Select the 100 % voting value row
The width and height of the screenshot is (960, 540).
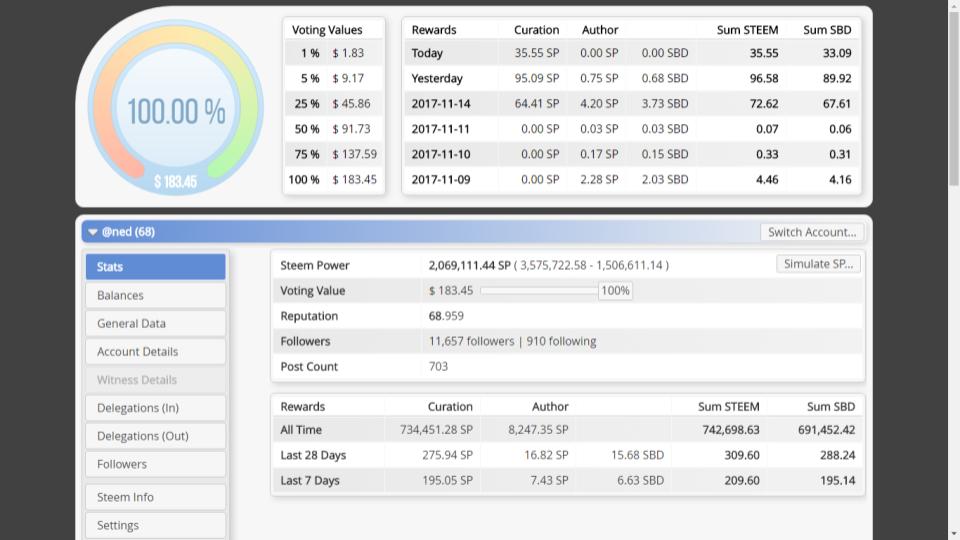pos(334,179)
